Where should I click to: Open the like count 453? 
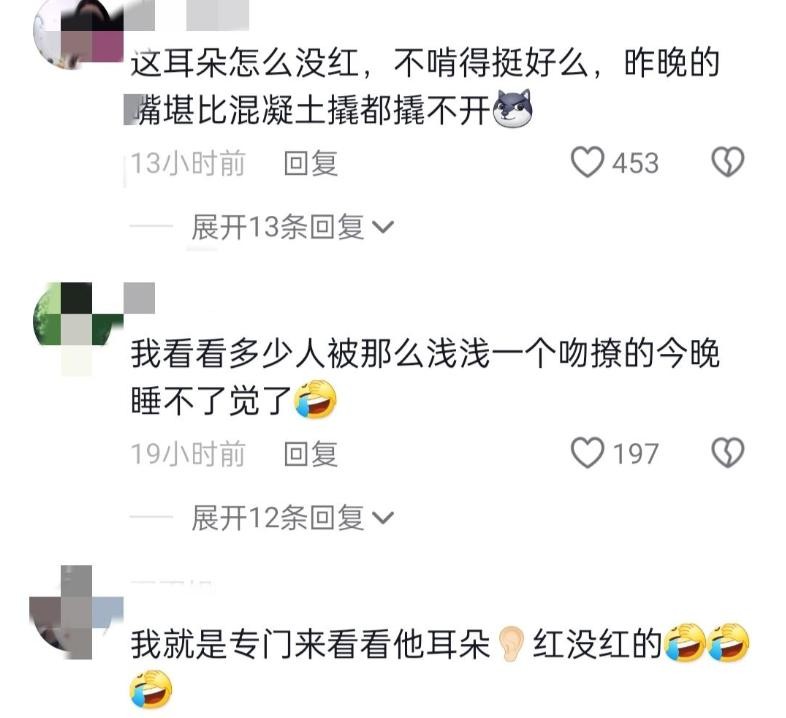[636, 163]
